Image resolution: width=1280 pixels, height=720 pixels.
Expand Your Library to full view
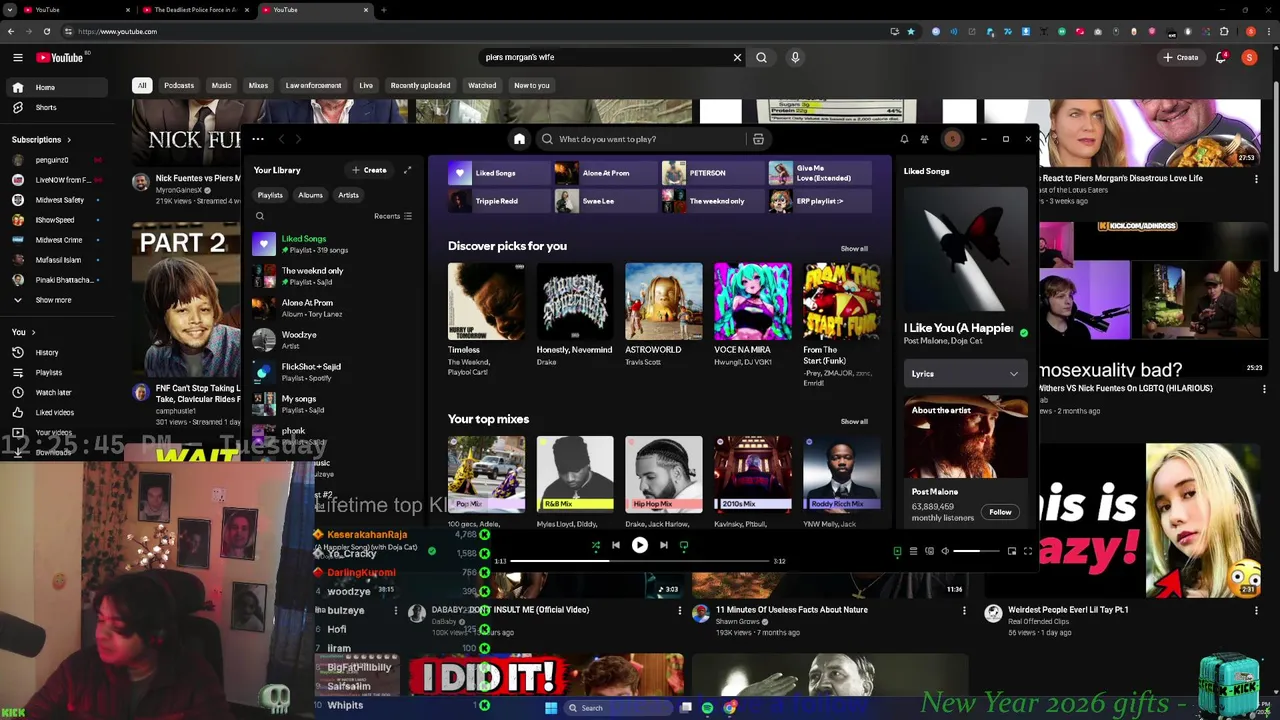[407, 170]
